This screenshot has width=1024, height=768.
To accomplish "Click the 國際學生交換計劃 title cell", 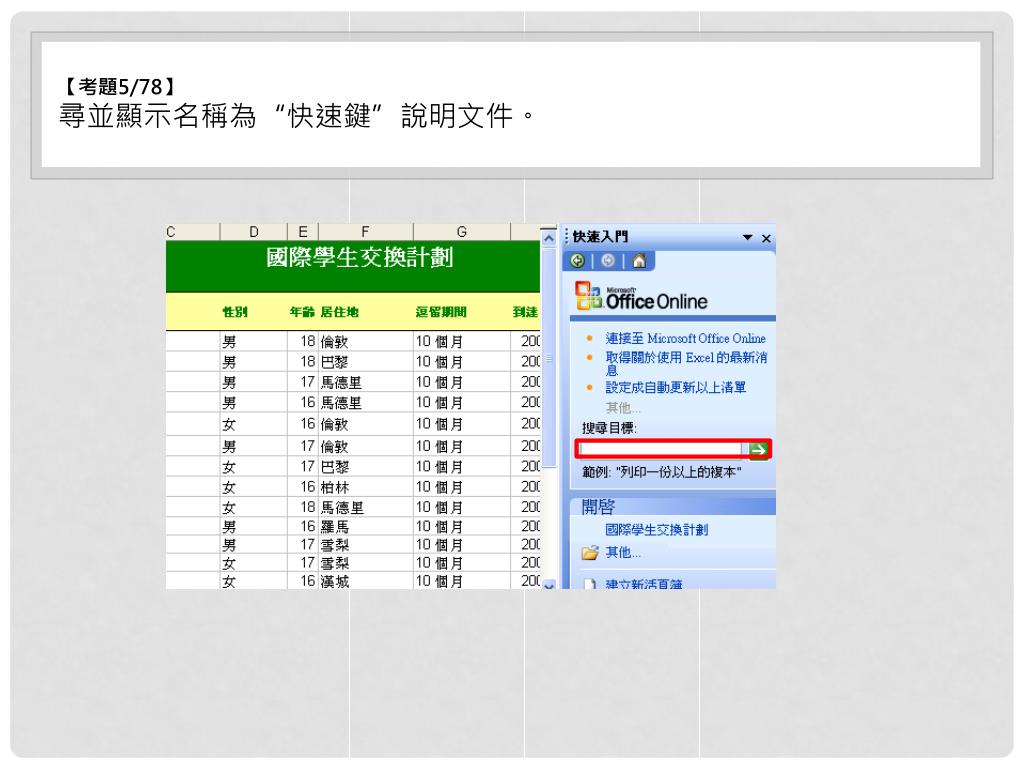I will (x=353, y=266).
